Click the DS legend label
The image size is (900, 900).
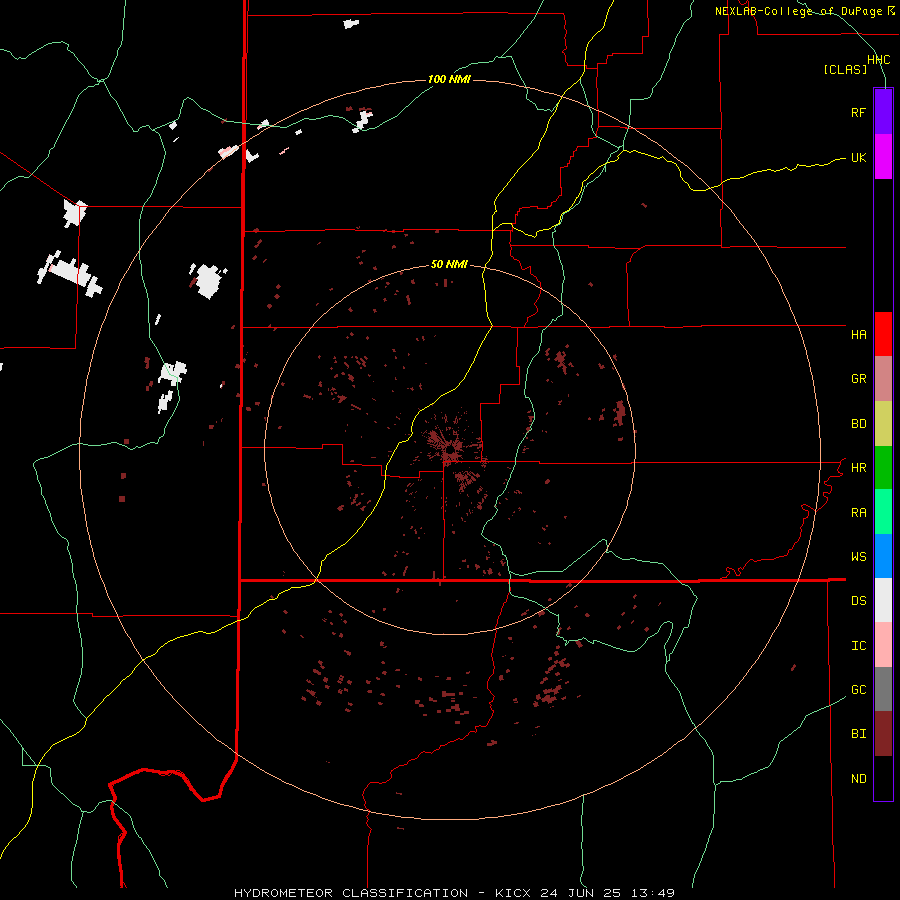858,601
